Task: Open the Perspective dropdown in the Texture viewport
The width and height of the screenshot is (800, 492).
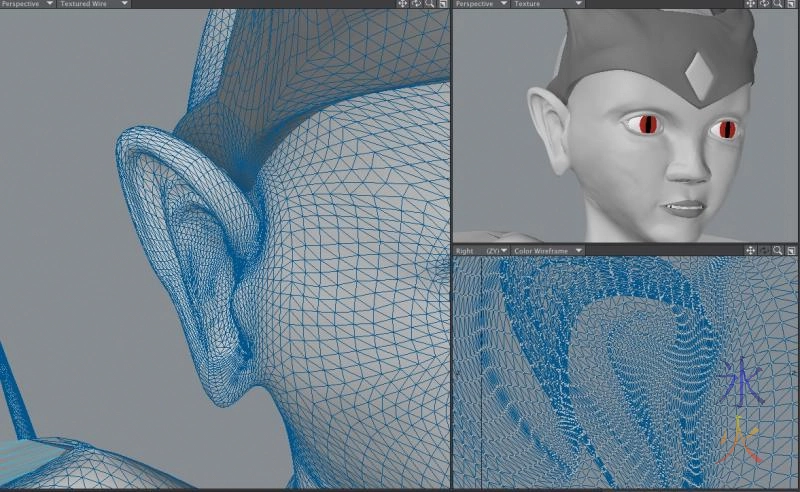Action: (x=480, y=4)
